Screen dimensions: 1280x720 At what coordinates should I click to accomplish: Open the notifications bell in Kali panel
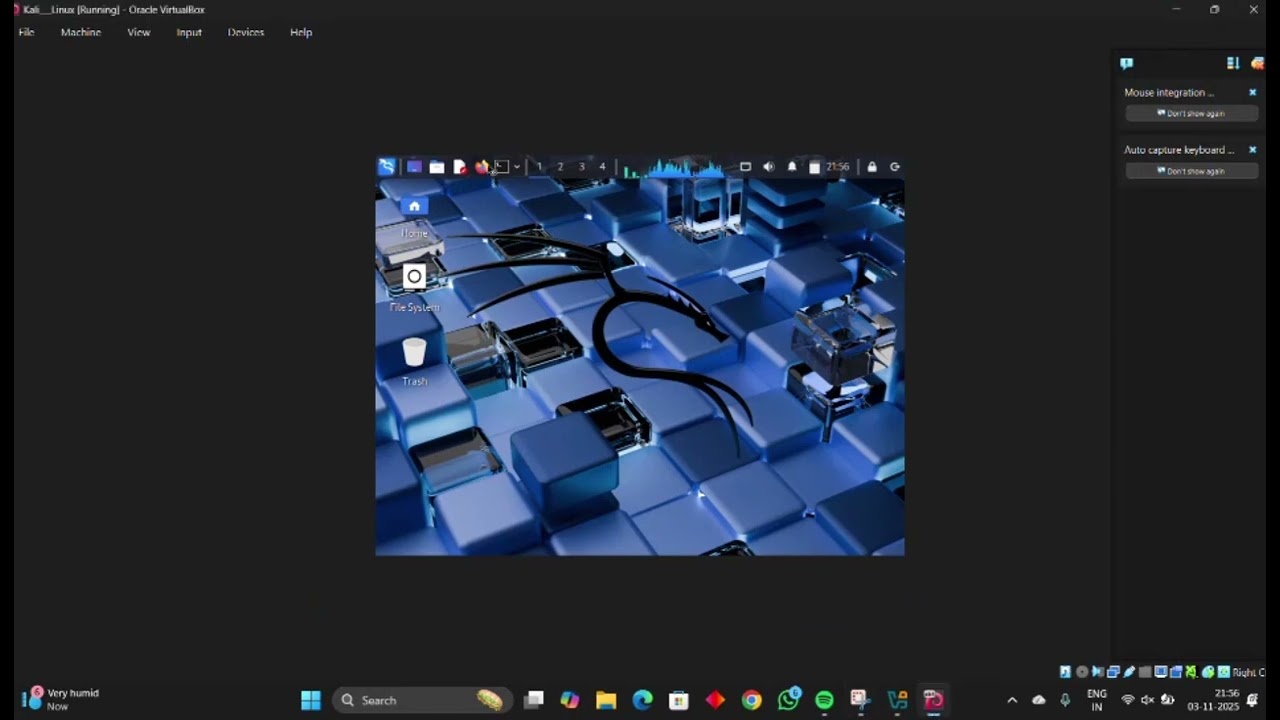point(792,167)
